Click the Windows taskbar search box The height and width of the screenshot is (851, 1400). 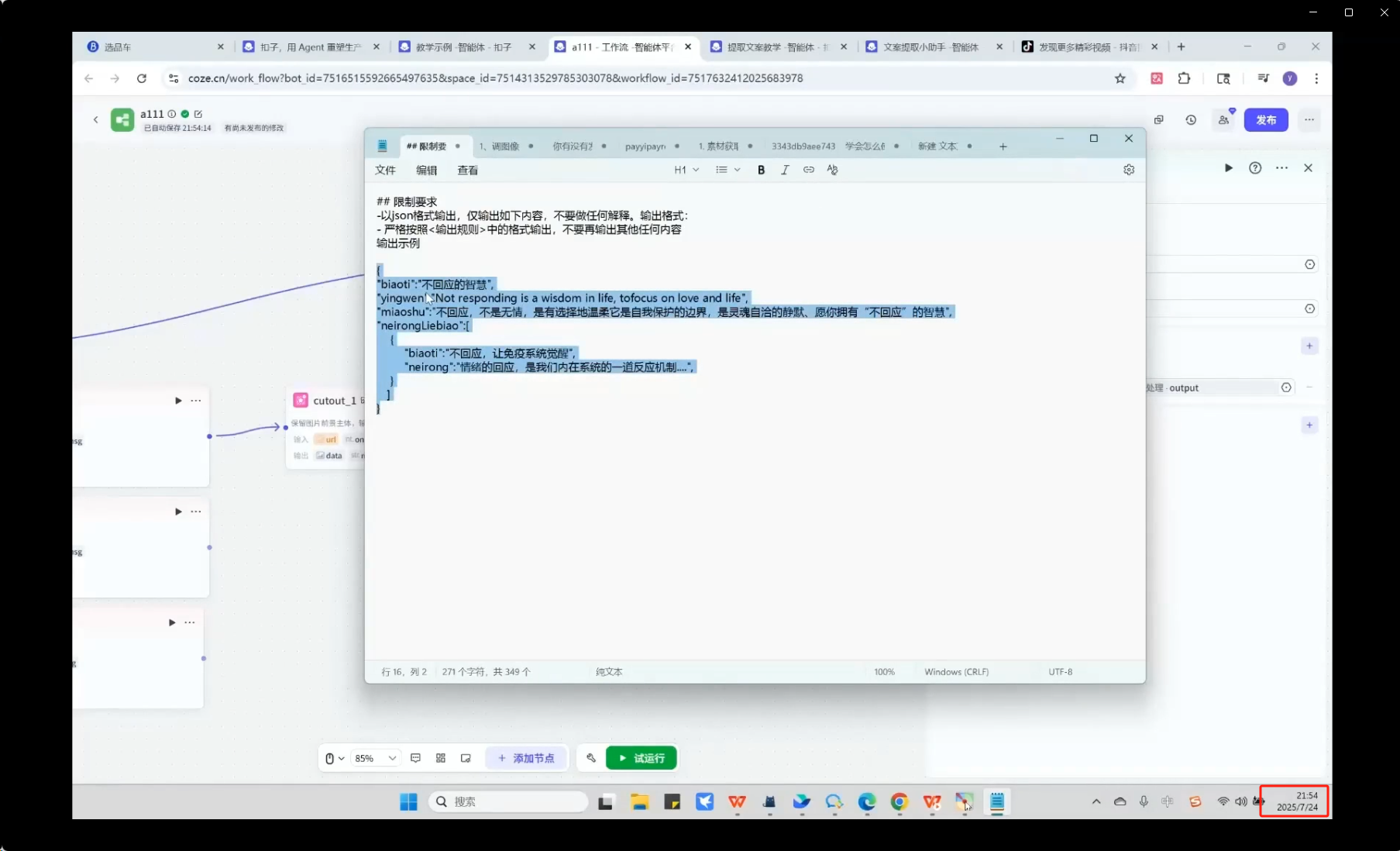[508, 801]
